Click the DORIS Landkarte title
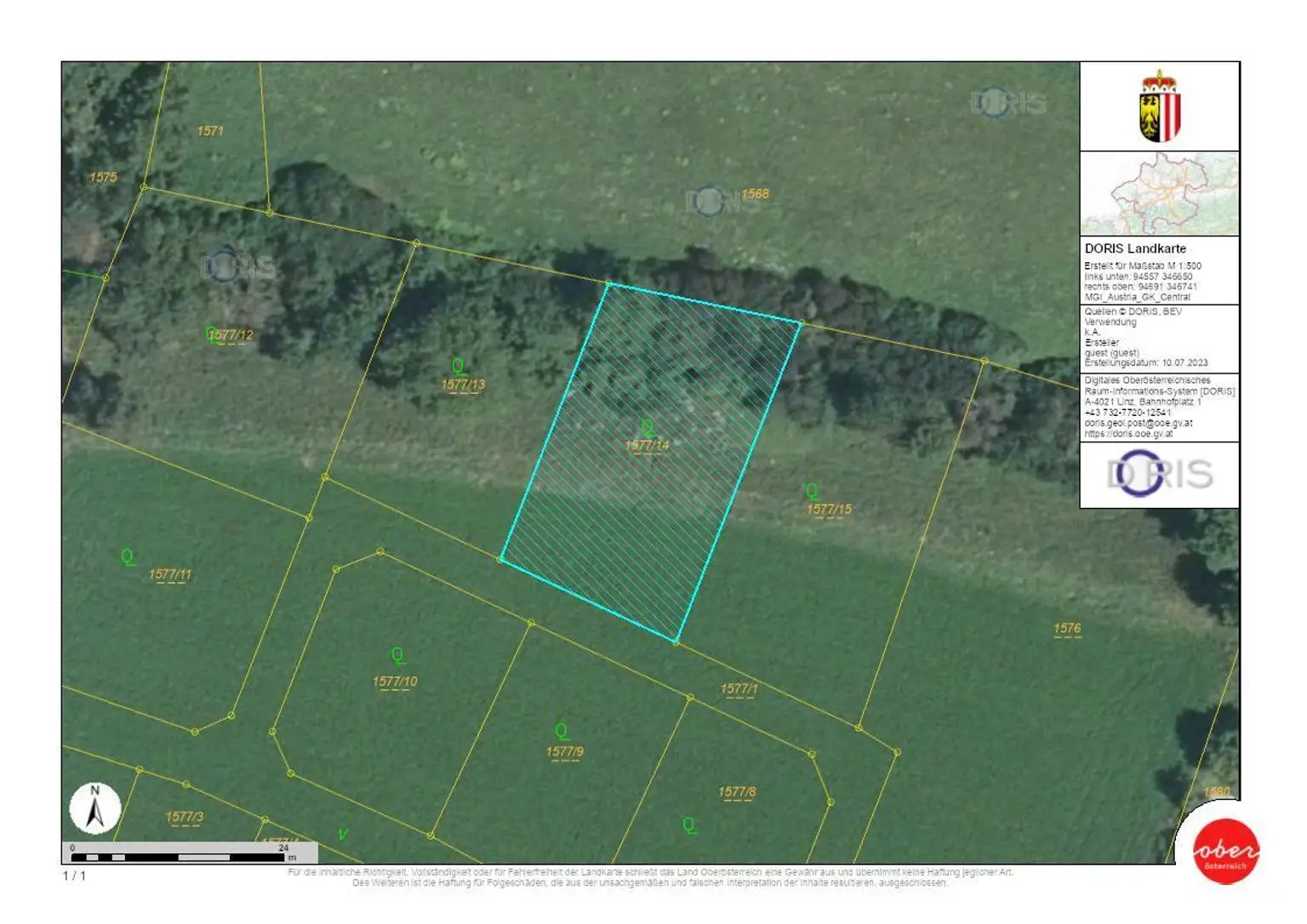1307x924 pixels. [x=1135, y=248]
